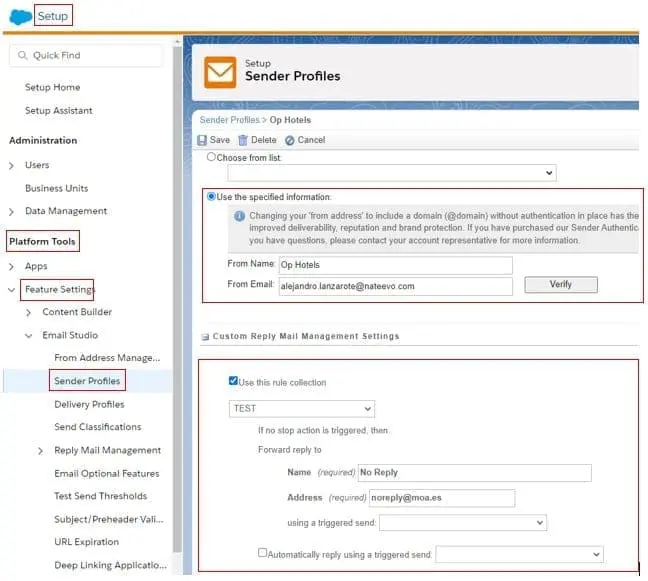Click the Verify button

pyautogui.click(x=560, y=285)
